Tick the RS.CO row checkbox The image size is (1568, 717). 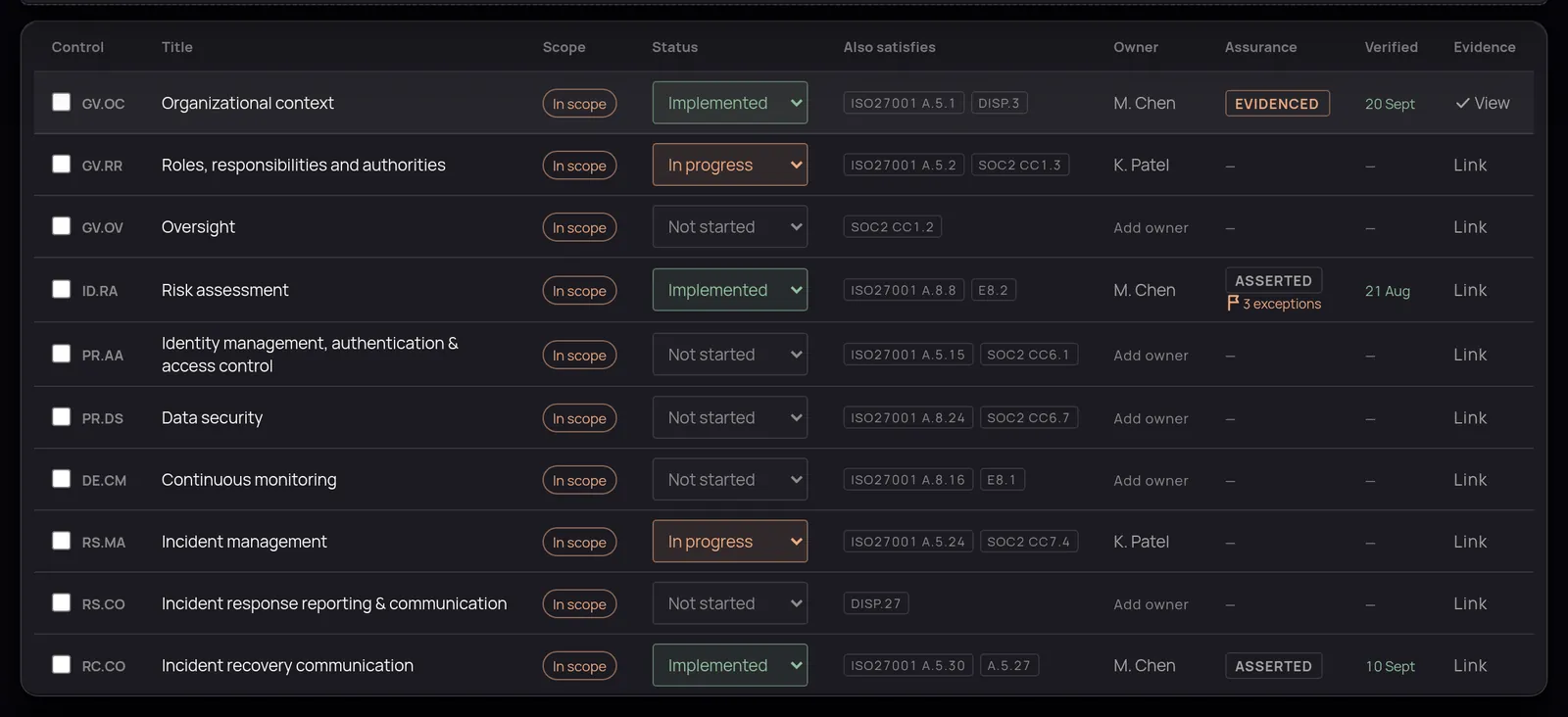click(61, 602)
